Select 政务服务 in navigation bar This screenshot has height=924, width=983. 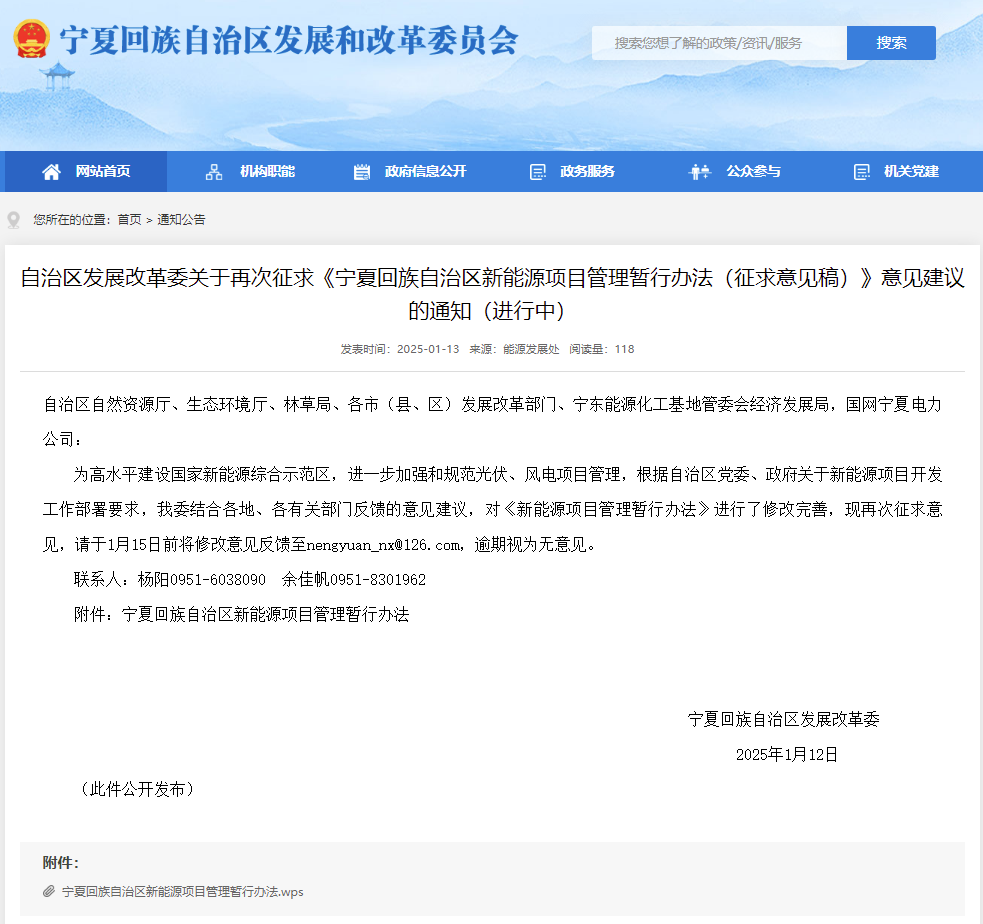point(587,172)
